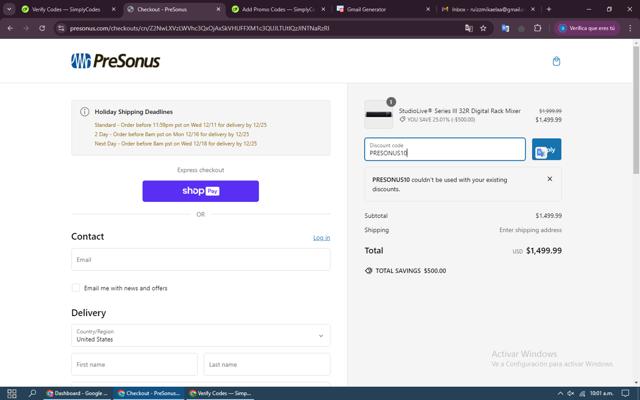
Task: Click the profile verification chip
Action: (588, 28)
